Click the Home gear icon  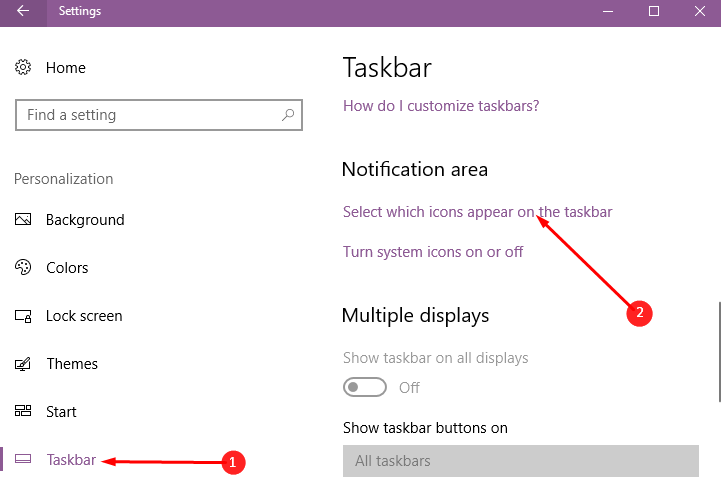click(23, 67)
